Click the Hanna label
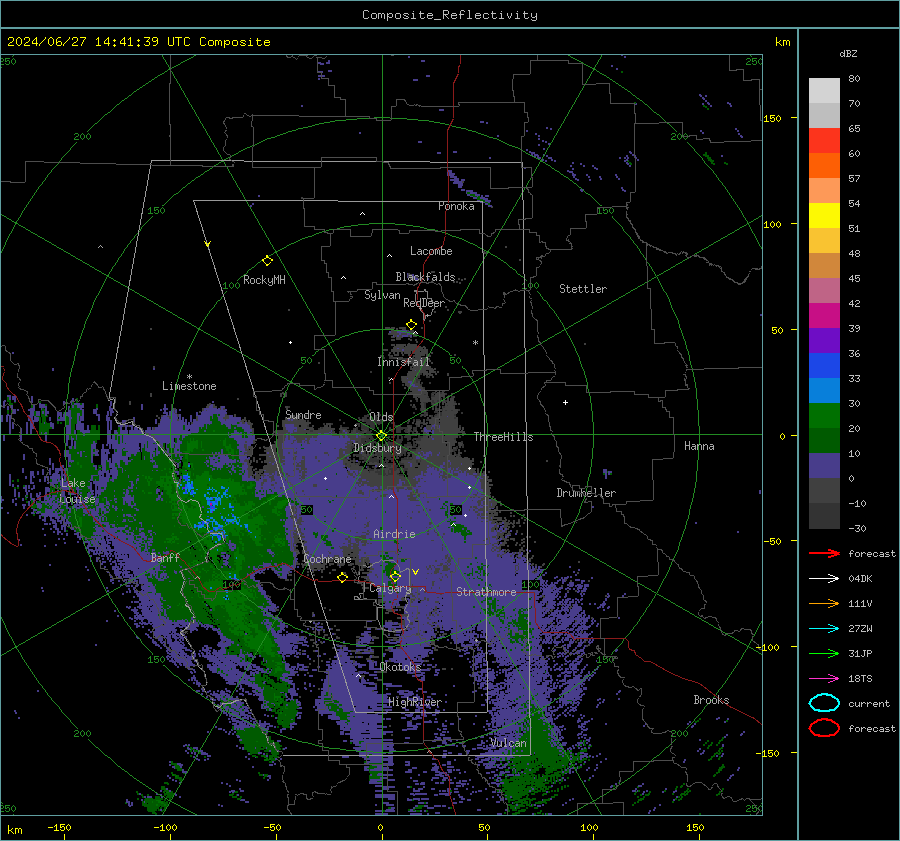The height and width of the screenshot is (841, 900). [x=699, y=446]
